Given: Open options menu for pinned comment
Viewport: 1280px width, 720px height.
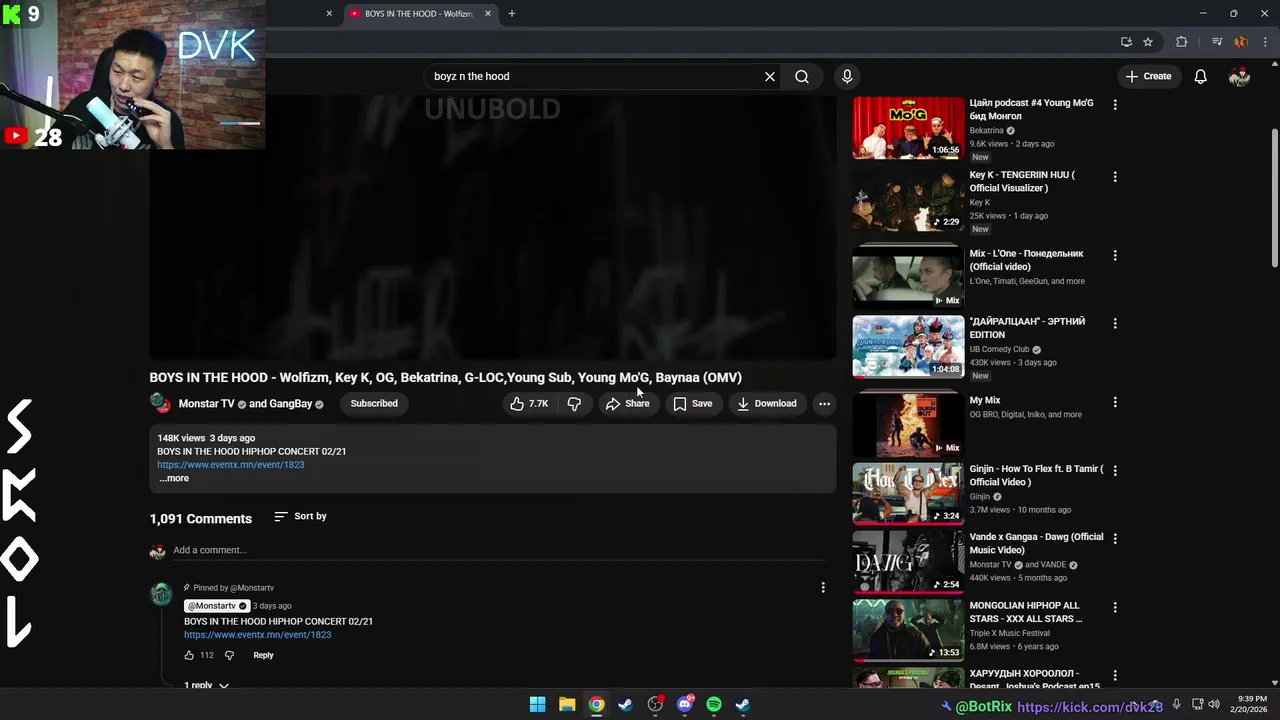Looking at the screenshot, I should [823, 588].
